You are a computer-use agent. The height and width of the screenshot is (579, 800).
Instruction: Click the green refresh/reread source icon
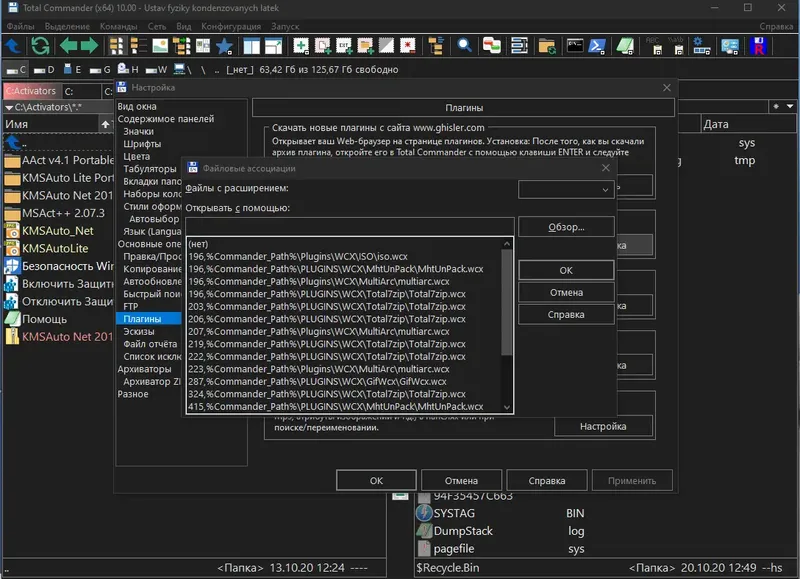click(40, 46)
